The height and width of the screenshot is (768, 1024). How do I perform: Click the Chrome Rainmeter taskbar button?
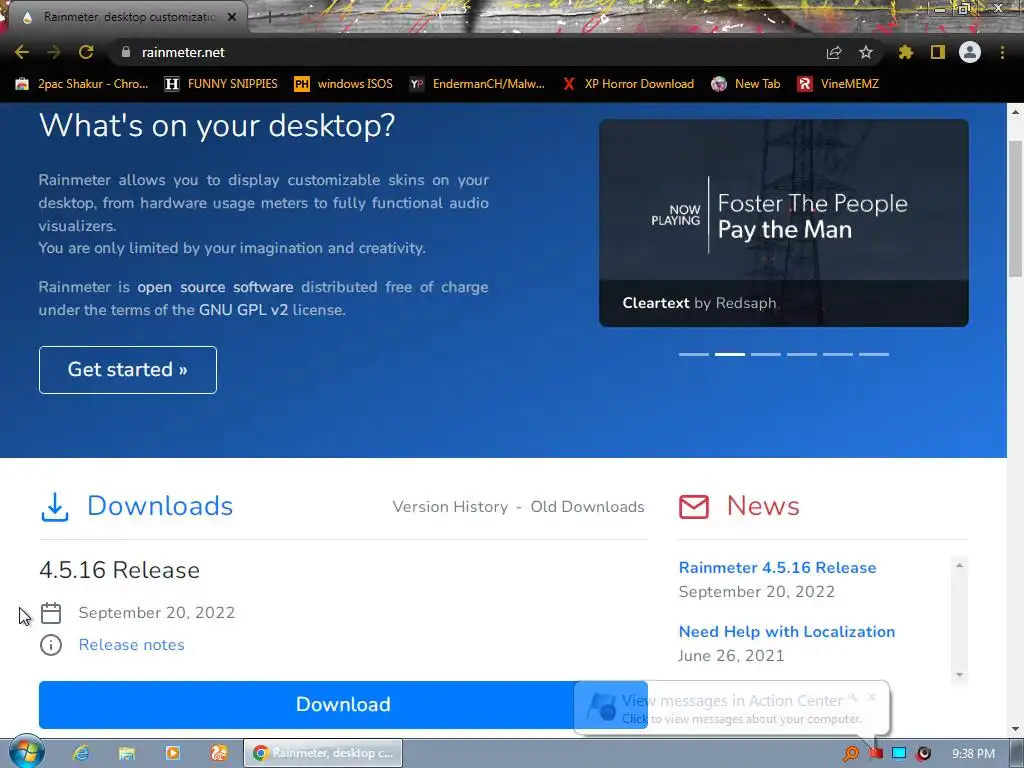[x=323, y=753]
